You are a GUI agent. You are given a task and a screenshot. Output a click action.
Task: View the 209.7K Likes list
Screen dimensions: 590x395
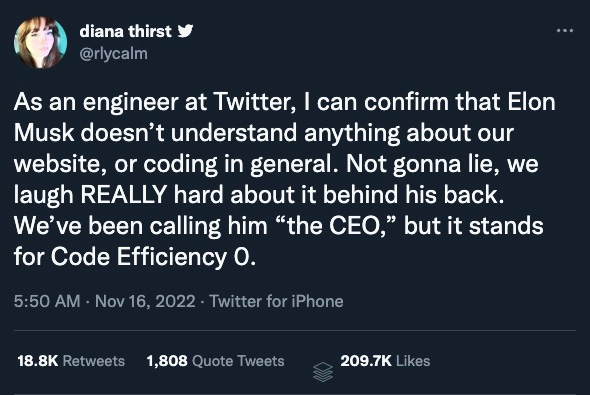point(385,361)
